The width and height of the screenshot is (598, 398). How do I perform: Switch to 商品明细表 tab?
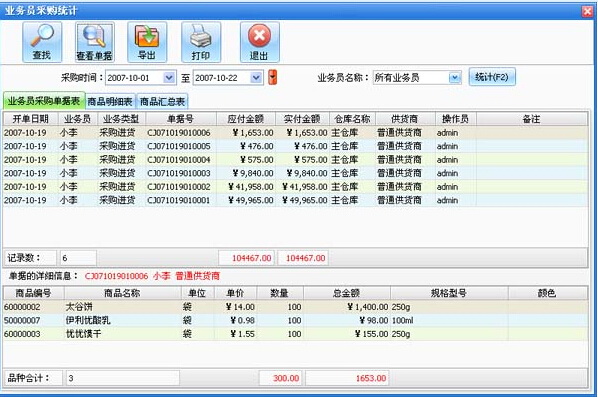pyautogui.click(x=110, y=101)
